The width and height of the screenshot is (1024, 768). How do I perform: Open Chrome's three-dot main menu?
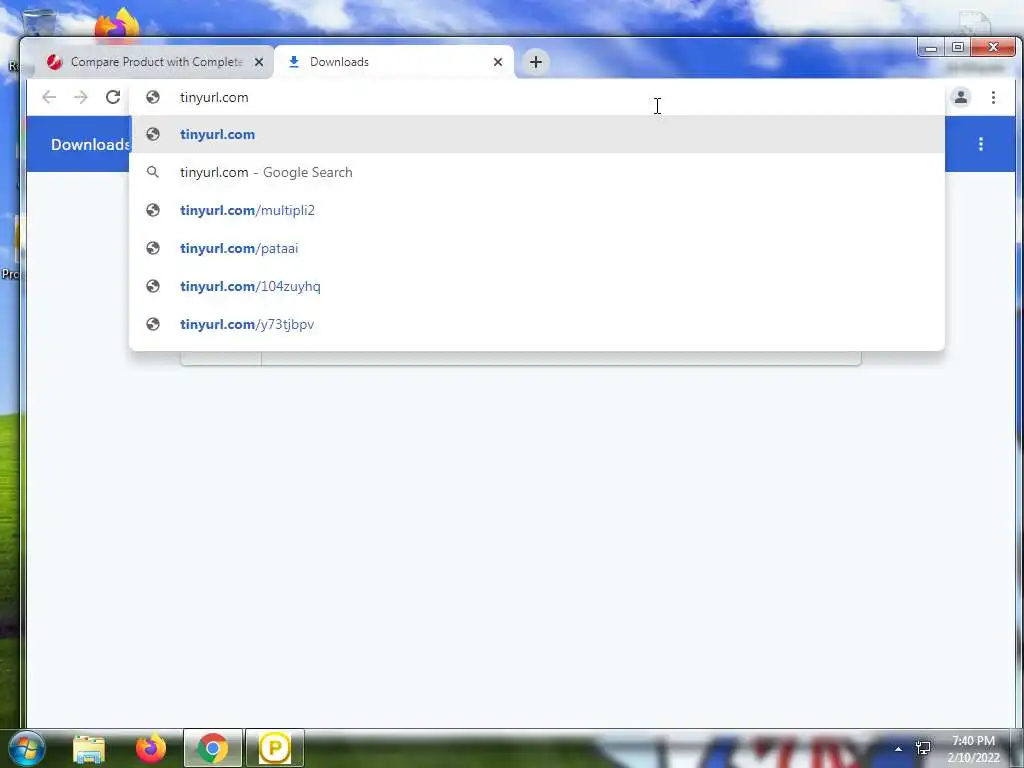[x=993, y=97]
